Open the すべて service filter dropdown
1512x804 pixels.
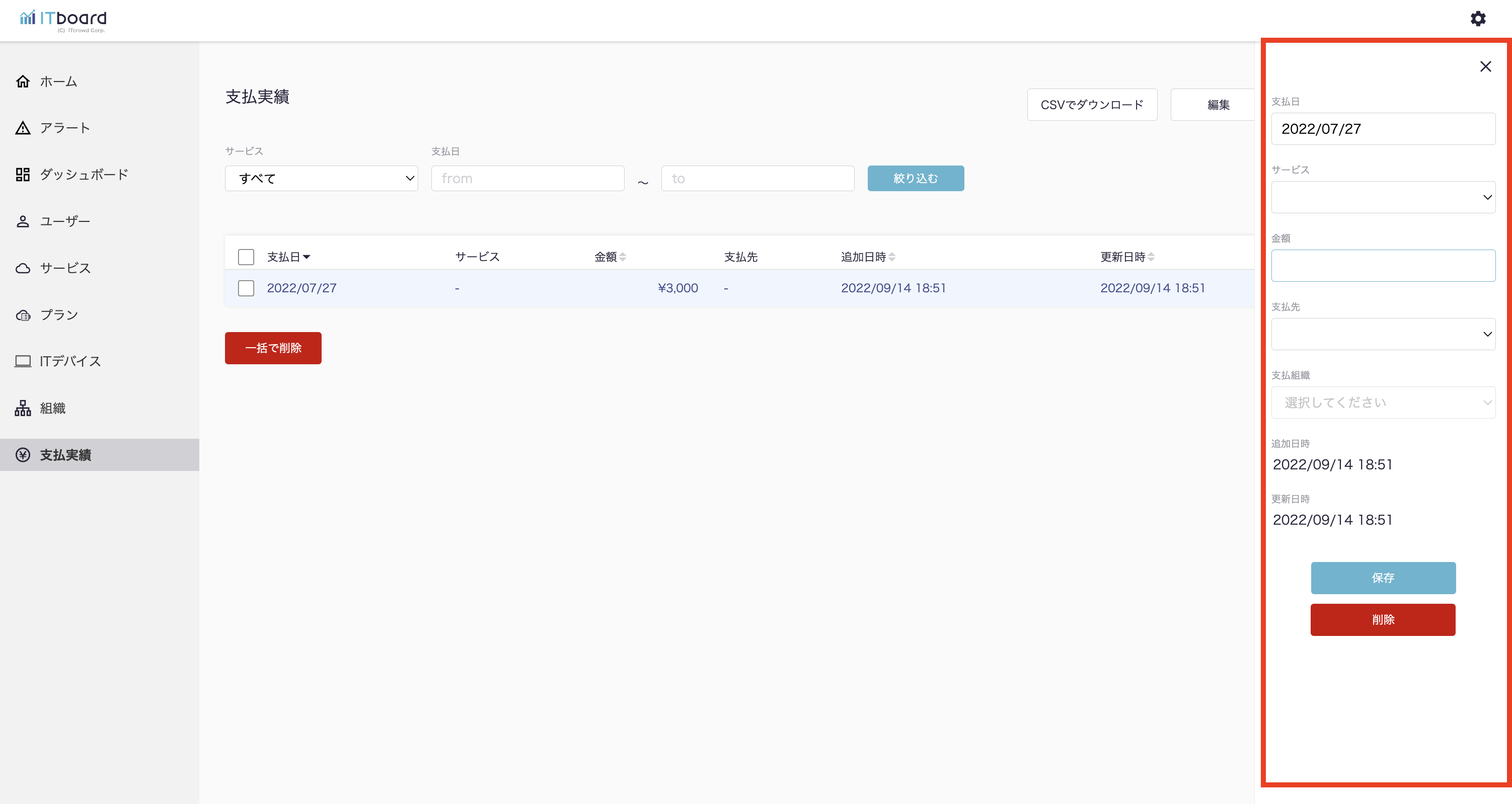[321, 179]
